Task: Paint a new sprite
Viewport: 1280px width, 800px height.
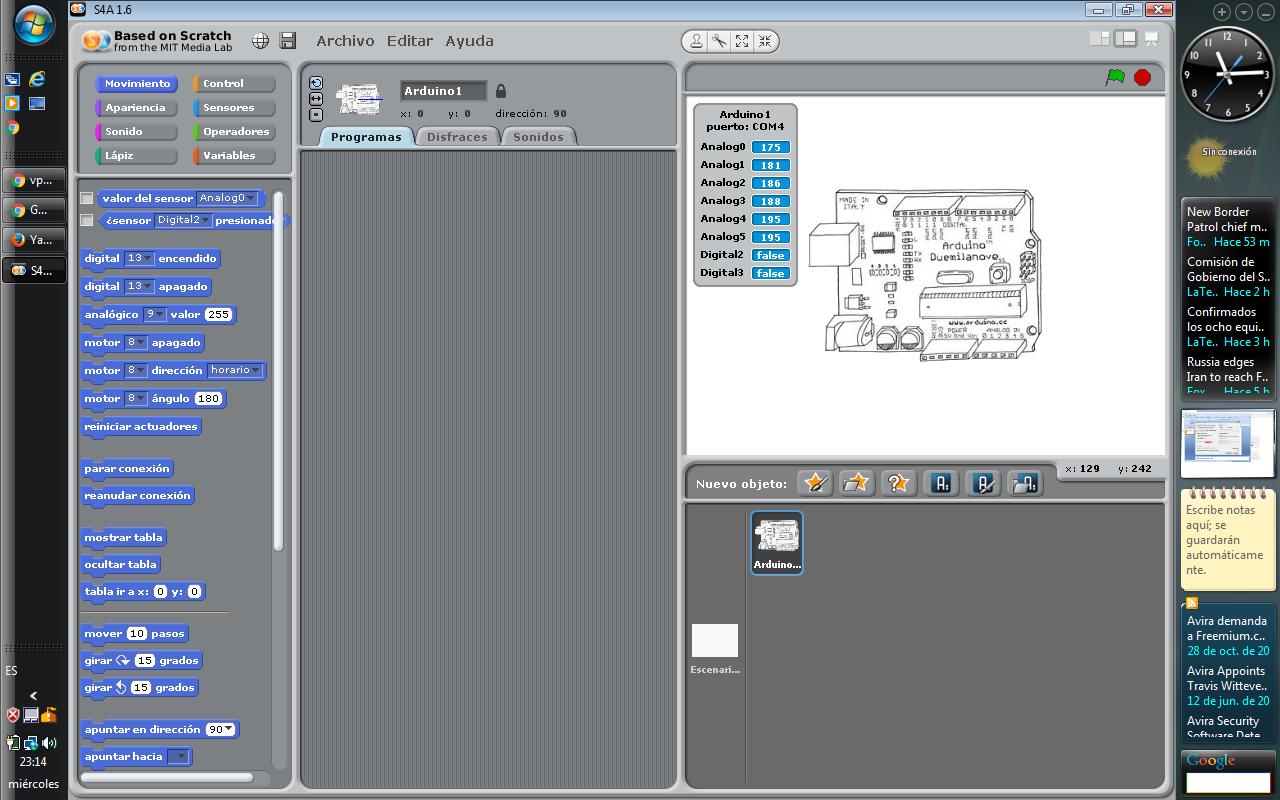Action: [814, 483]
